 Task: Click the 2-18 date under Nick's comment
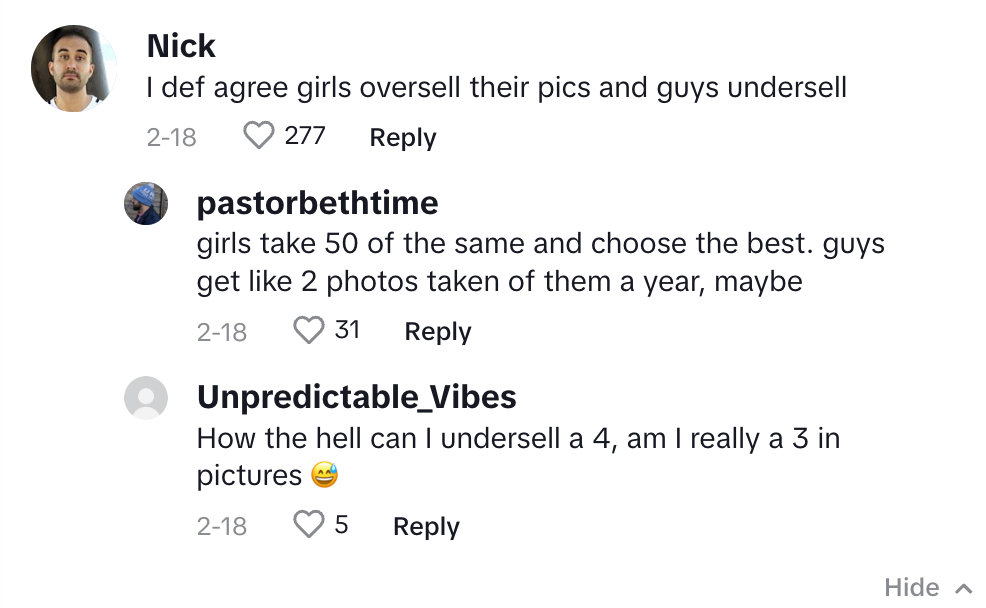(171, 137)
